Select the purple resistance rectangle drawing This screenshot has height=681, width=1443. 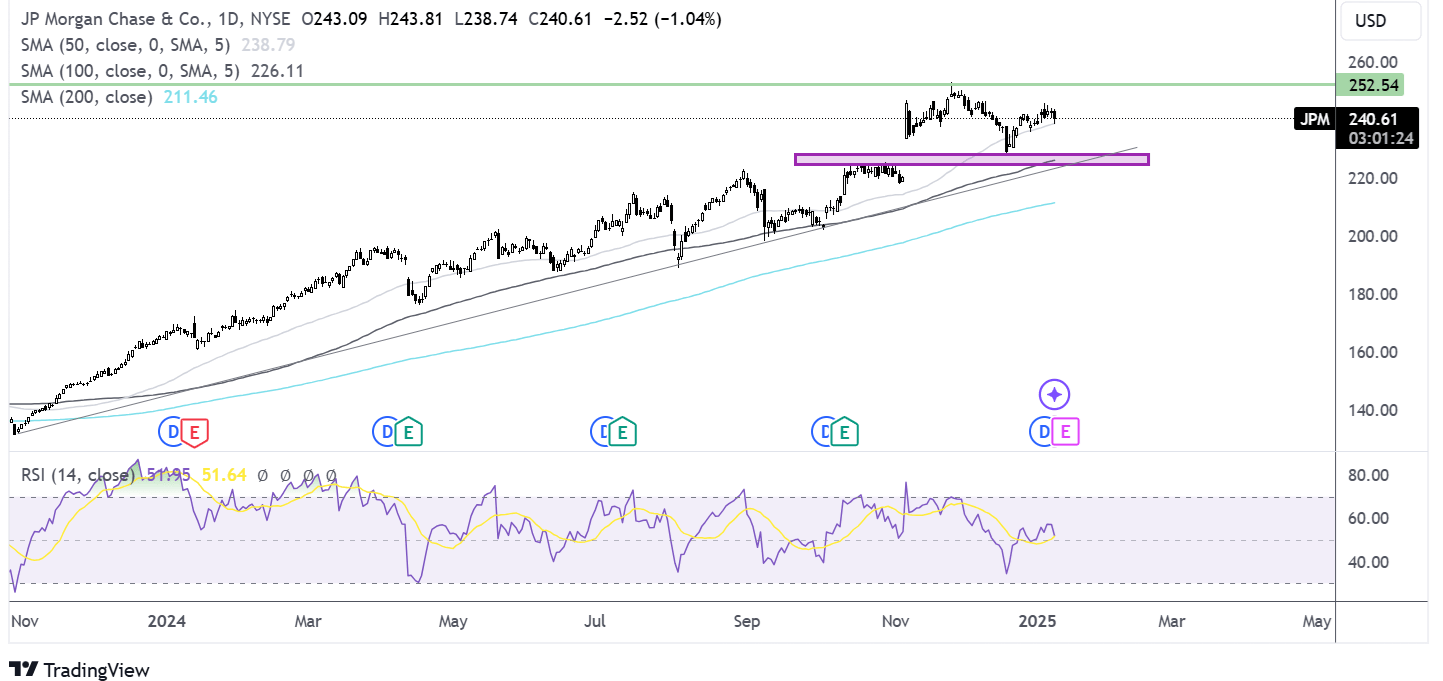[970, 158]
